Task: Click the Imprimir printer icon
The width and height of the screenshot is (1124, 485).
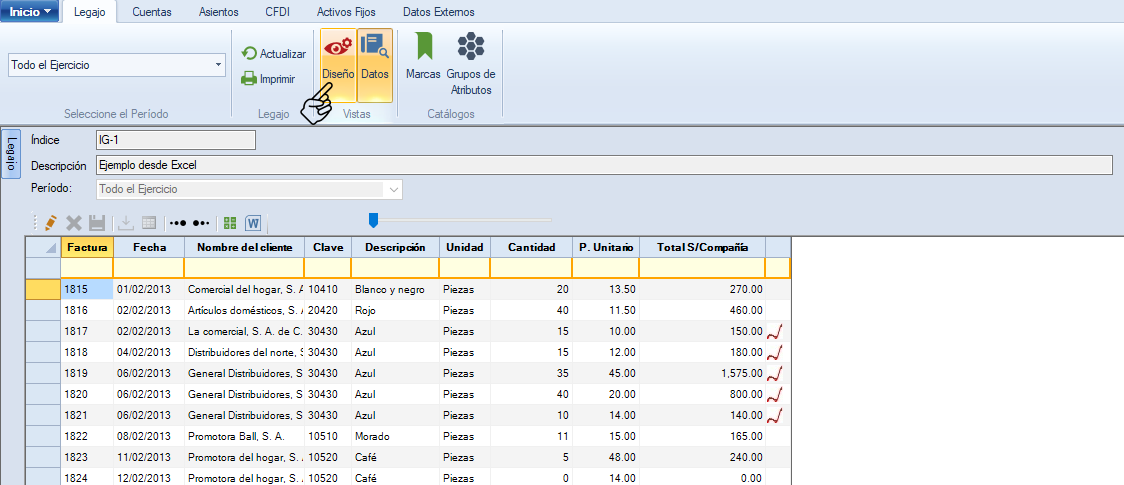Action: (x=250, y=79)
